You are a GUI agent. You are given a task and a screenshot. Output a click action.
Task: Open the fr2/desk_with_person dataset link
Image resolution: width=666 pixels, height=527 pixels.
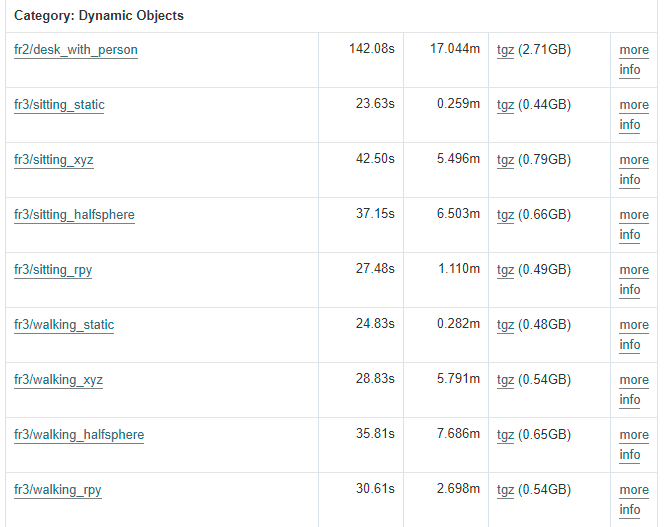[x=76, y=50]
